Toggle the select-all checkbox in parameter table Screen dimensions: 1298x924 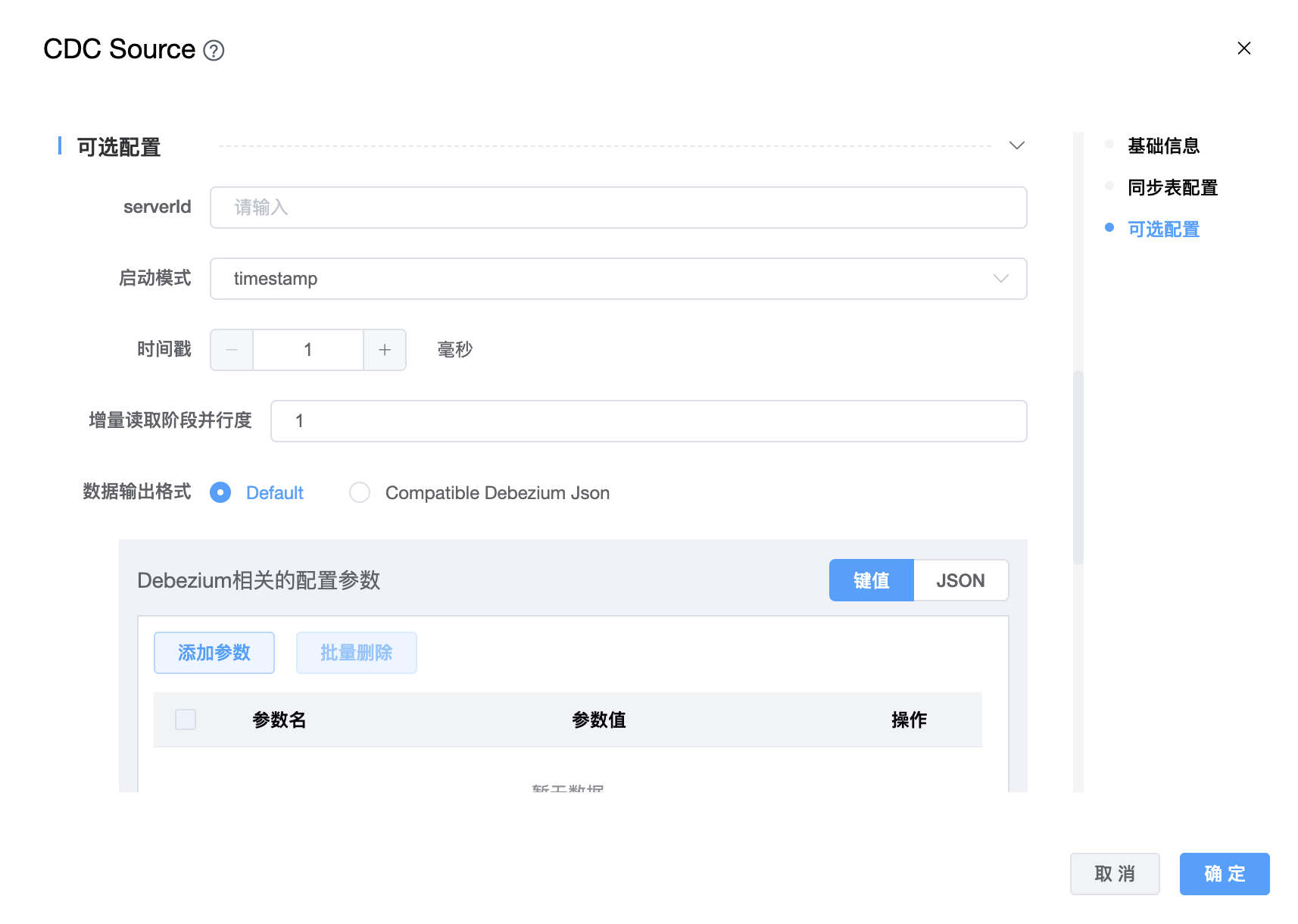point(186,720)
